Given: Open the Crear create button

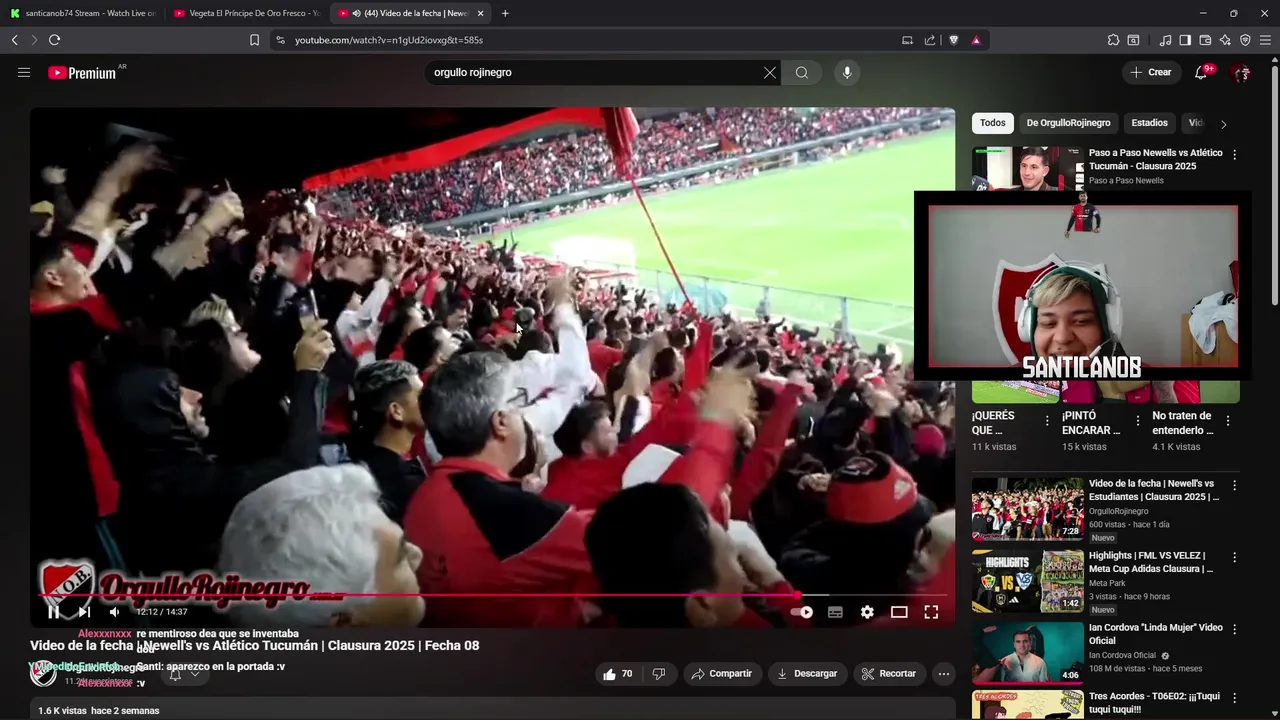Looking at the screenshot, I should click(1151, 72).
